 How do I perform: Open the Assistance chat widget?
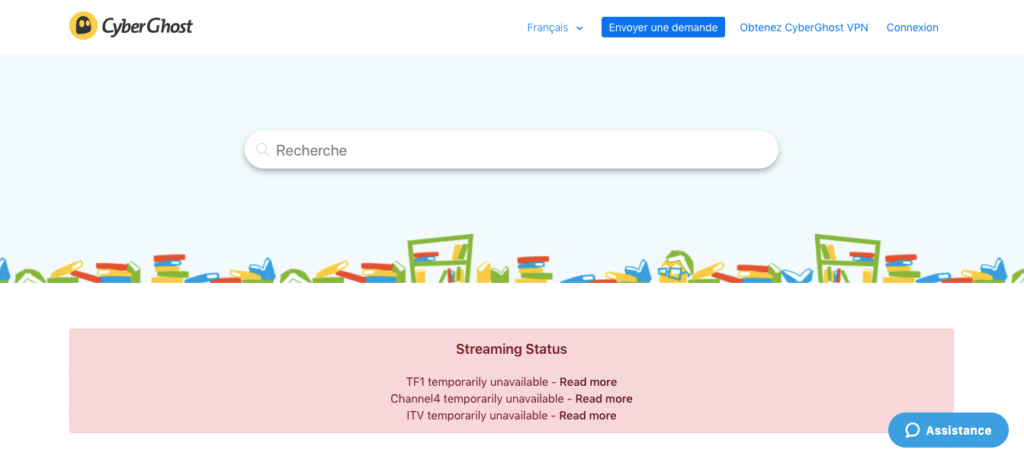point(948,430)
